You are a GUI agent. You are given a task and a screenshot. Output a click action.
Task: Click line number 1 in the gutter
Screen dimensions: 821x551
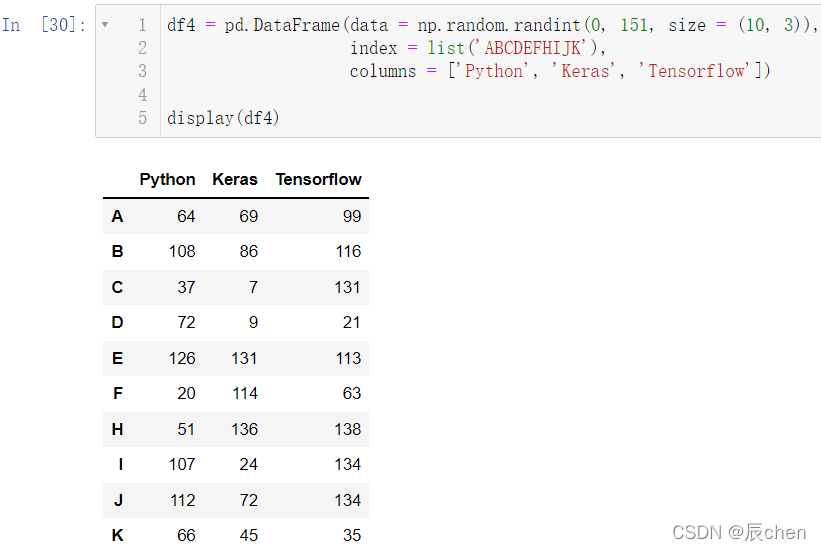(x=142, y=25)
